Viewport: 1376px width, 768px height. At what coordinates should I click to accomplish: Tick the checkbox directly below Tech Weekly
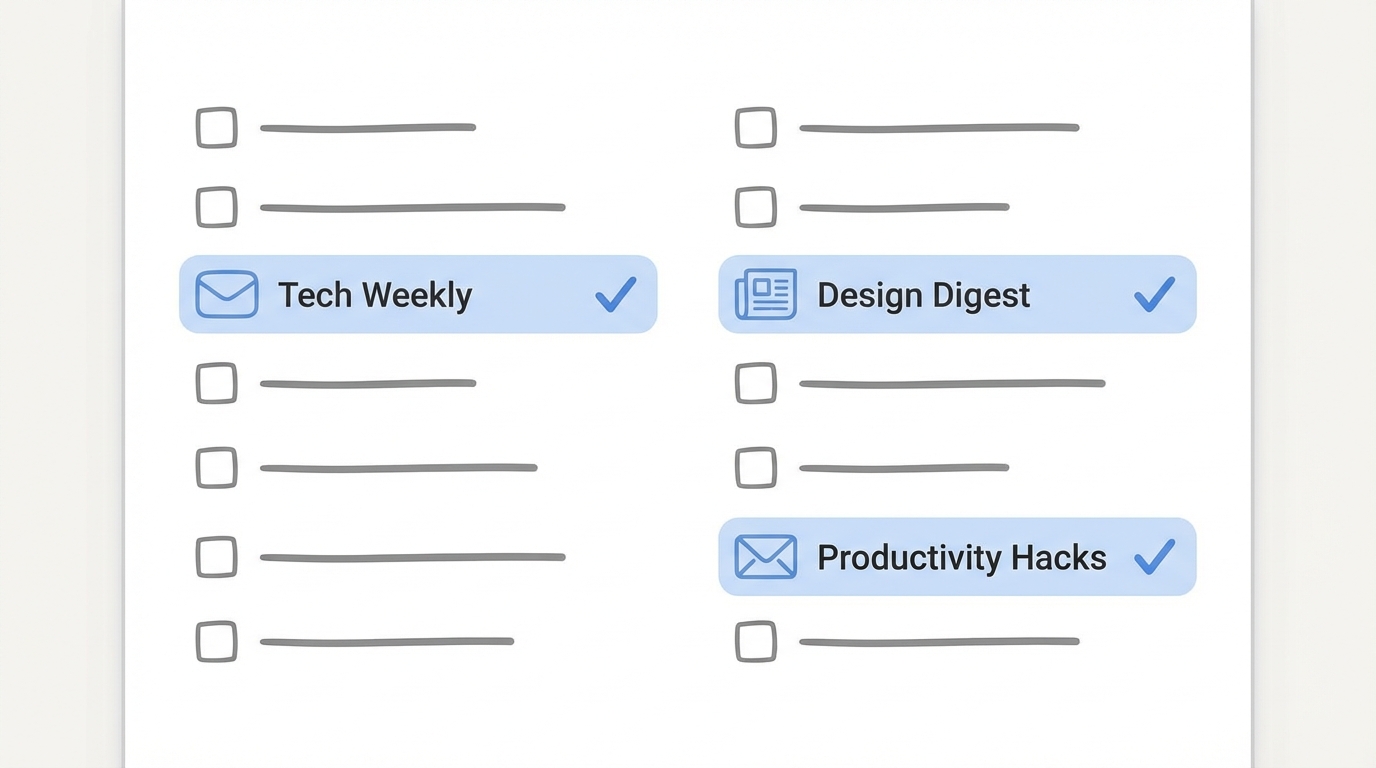point(216,383)
